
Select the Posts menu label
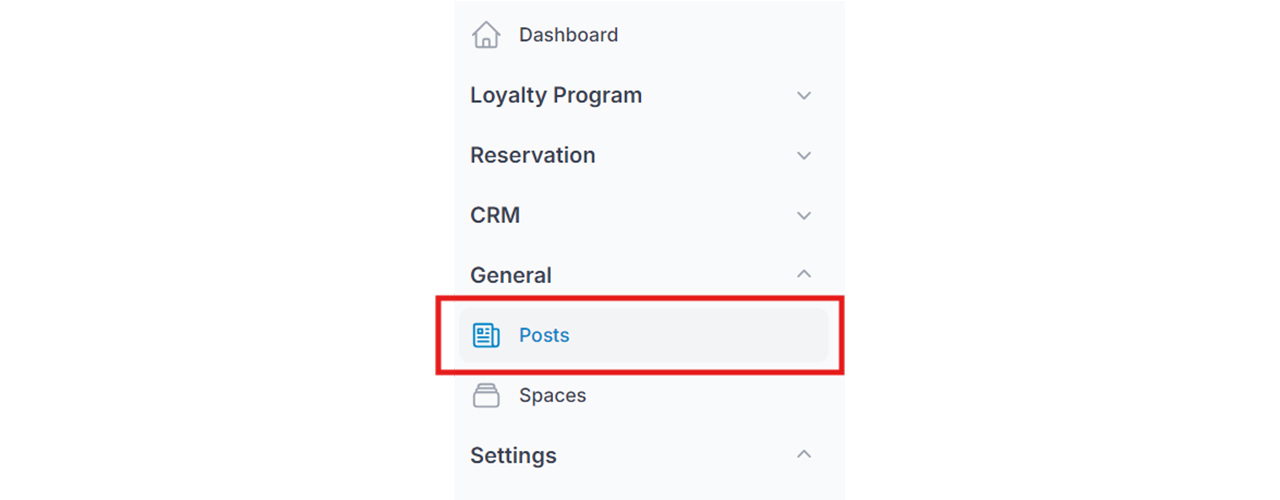[544, 335]
